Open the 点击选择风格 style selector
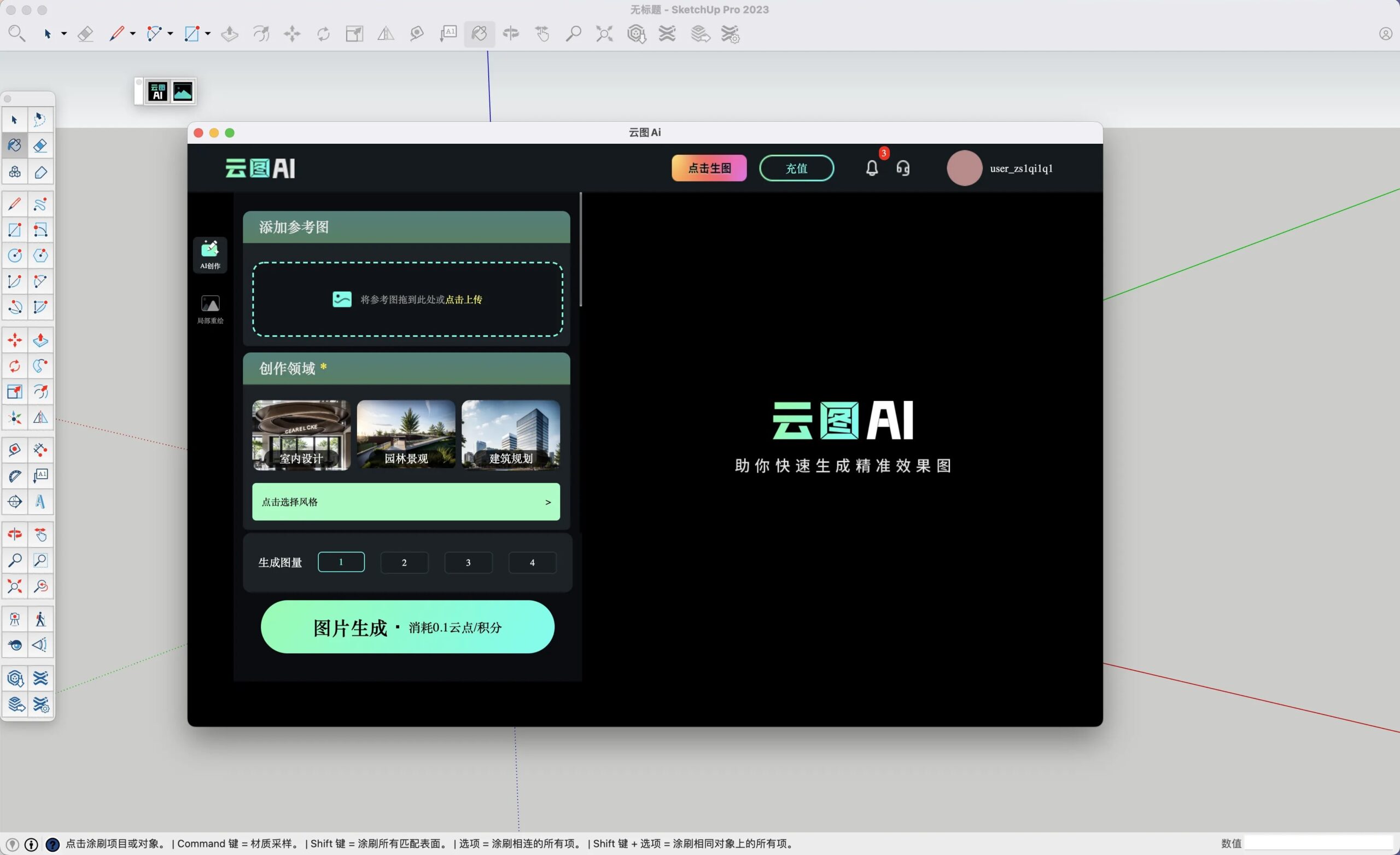 406,502
